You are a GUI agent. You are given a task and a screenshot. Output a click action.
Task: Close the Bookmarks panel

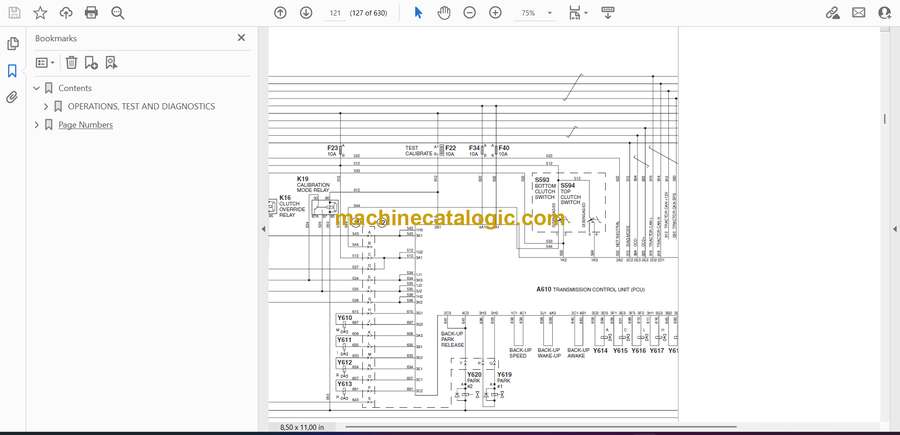pyautogui.click(x=241, y=38)
